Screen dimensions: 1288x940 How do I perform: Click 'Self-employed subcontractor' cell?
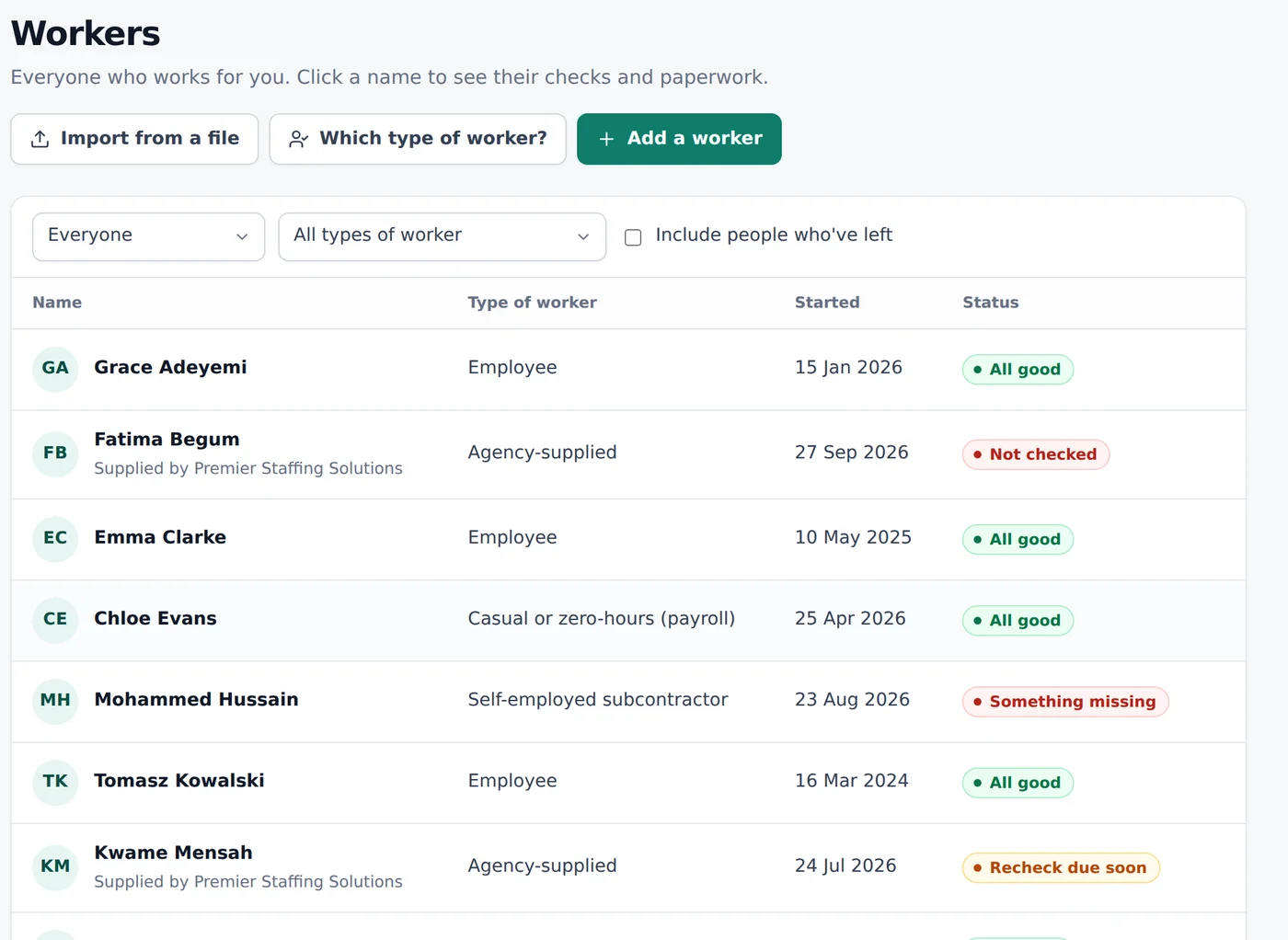pos(598,700)
